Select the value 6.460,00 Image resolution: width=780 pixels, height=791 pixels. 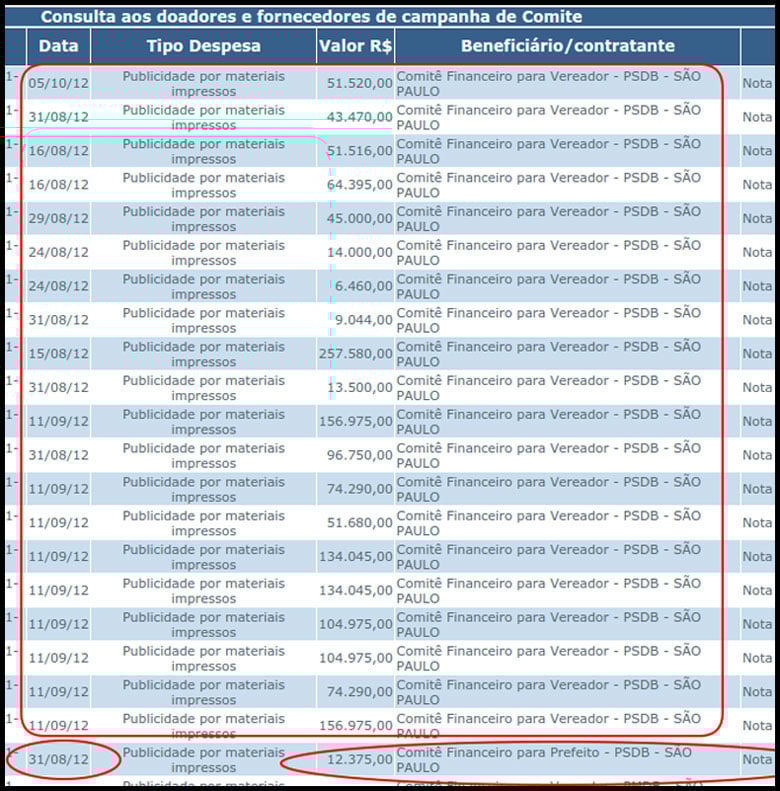[x=363, y=286]
